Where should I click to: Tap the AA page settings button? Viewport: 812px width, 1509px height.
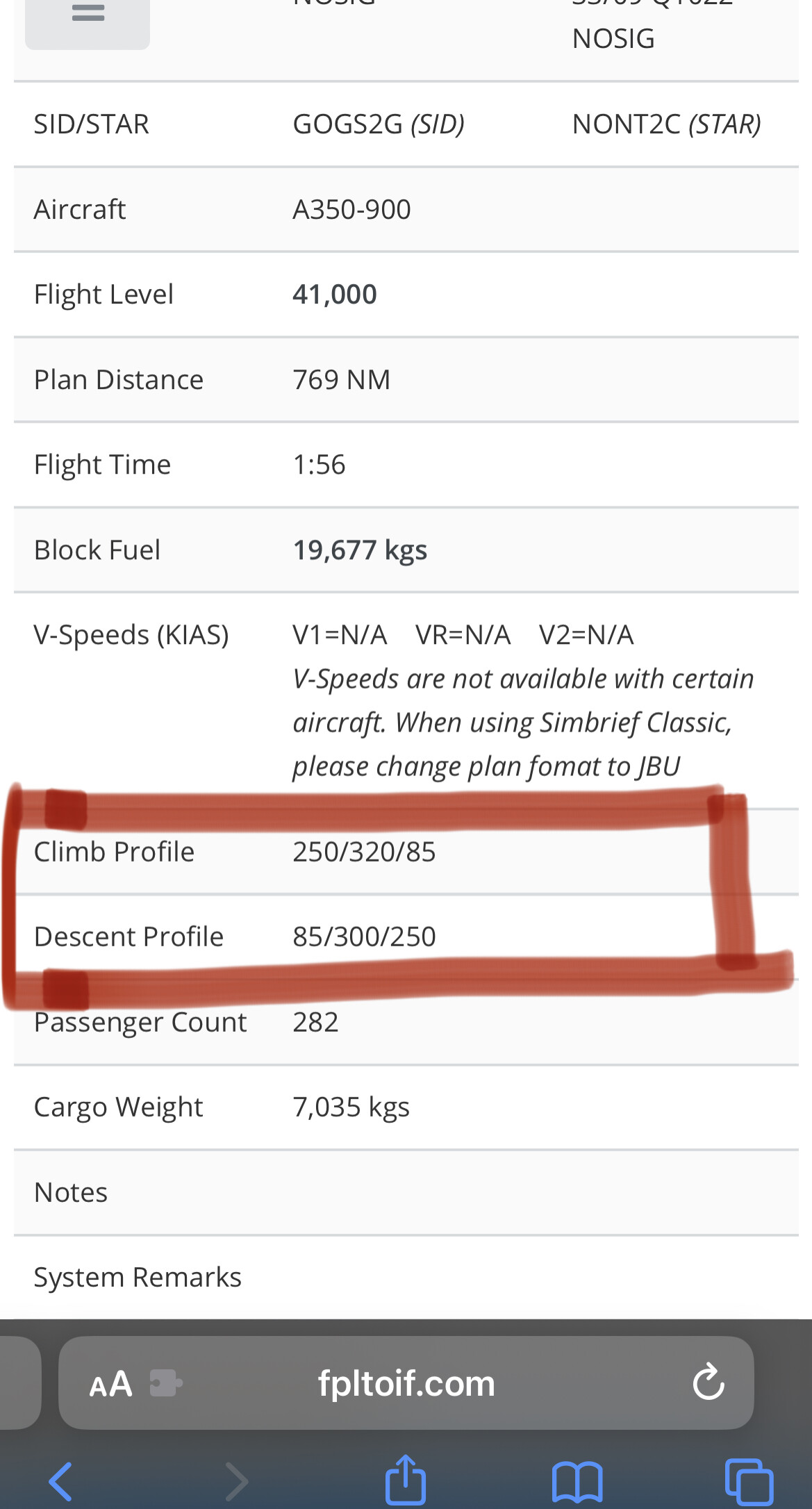tap(110, 1384)
